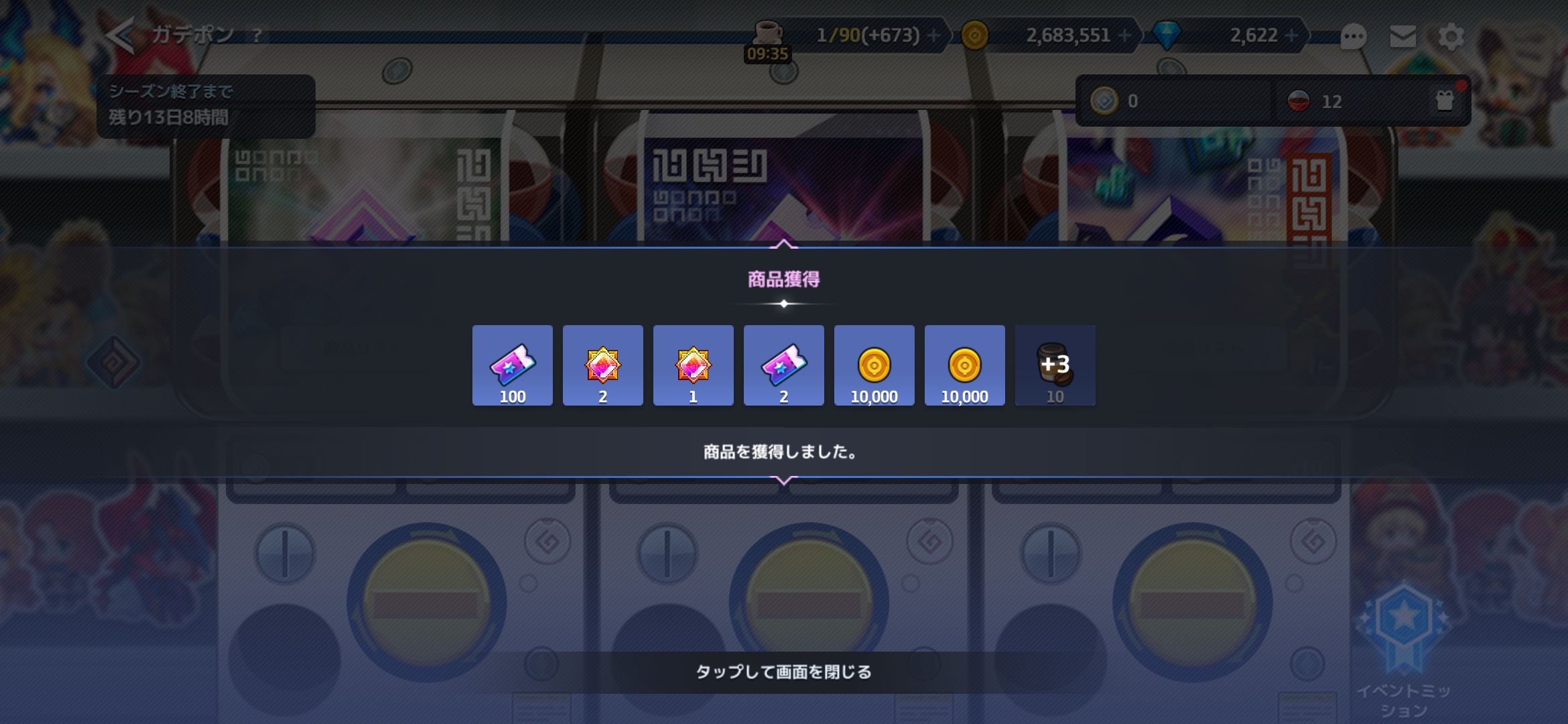1568x724 pixels.
Task: Expand the +3 additional rewards tile
Action: coord(1055,365)
